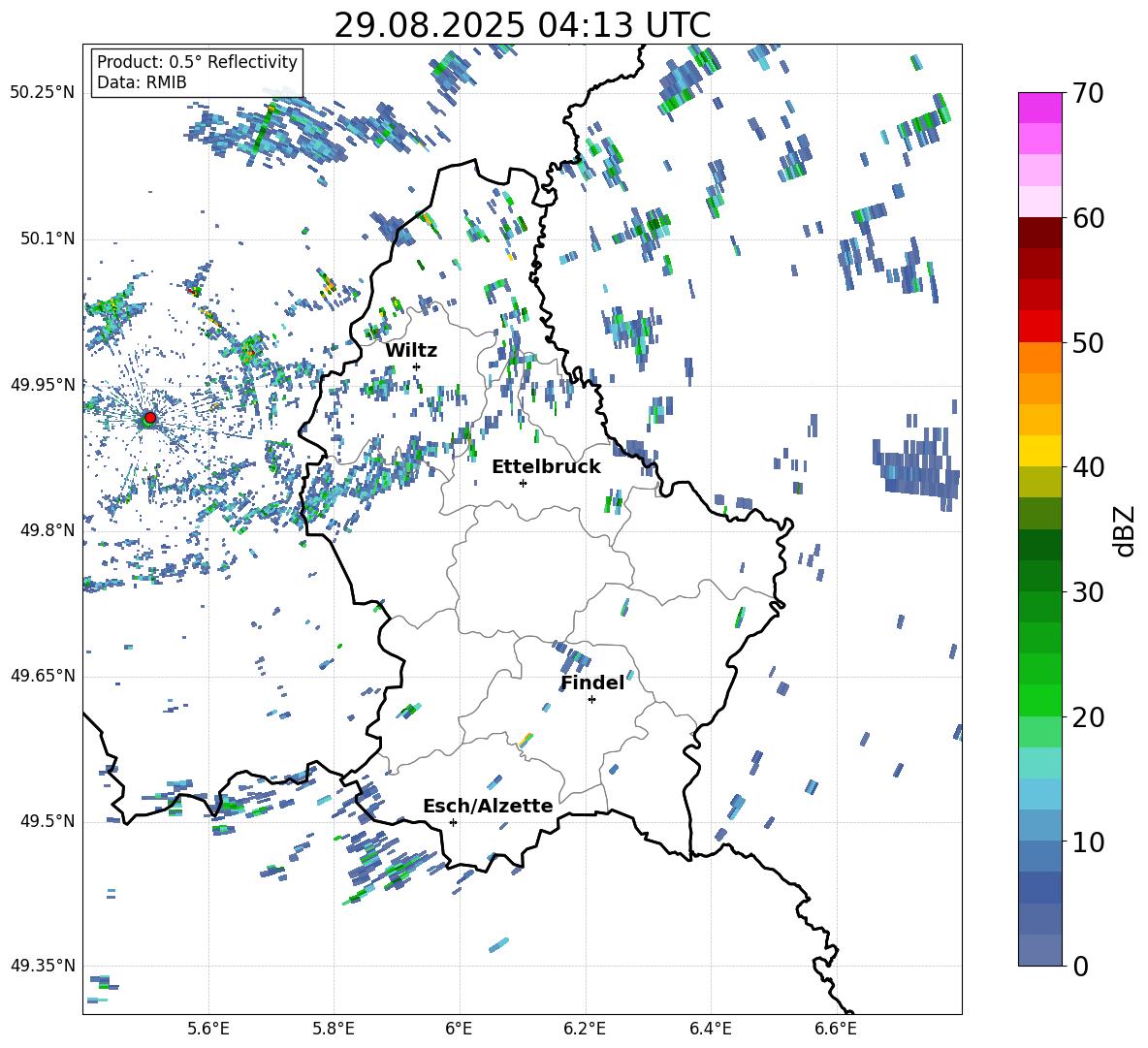Screen dimensions: 1148x1048
Task: Click the 50 tick on colorbar
Action: point(1087,343)
